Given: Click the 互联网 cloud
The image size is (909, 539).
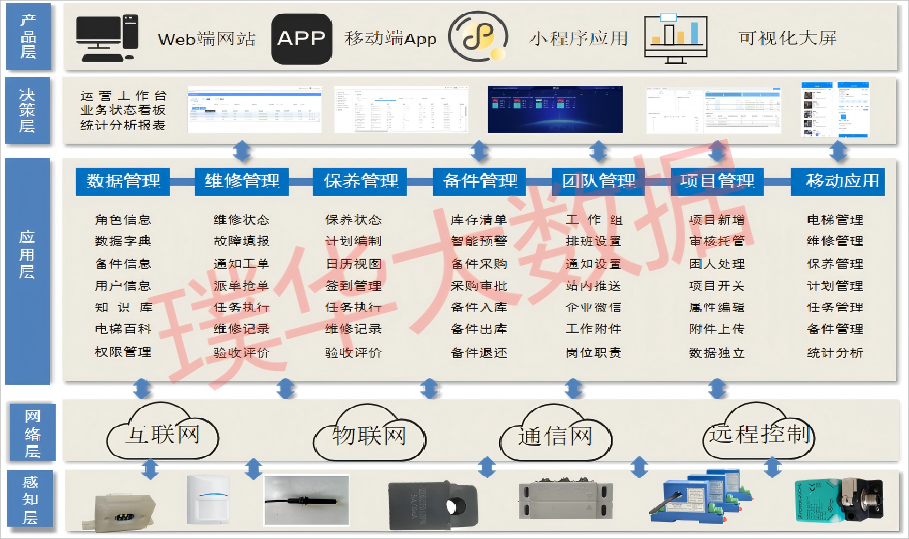Looking at the screenshot, I should (x=162, y=433).
